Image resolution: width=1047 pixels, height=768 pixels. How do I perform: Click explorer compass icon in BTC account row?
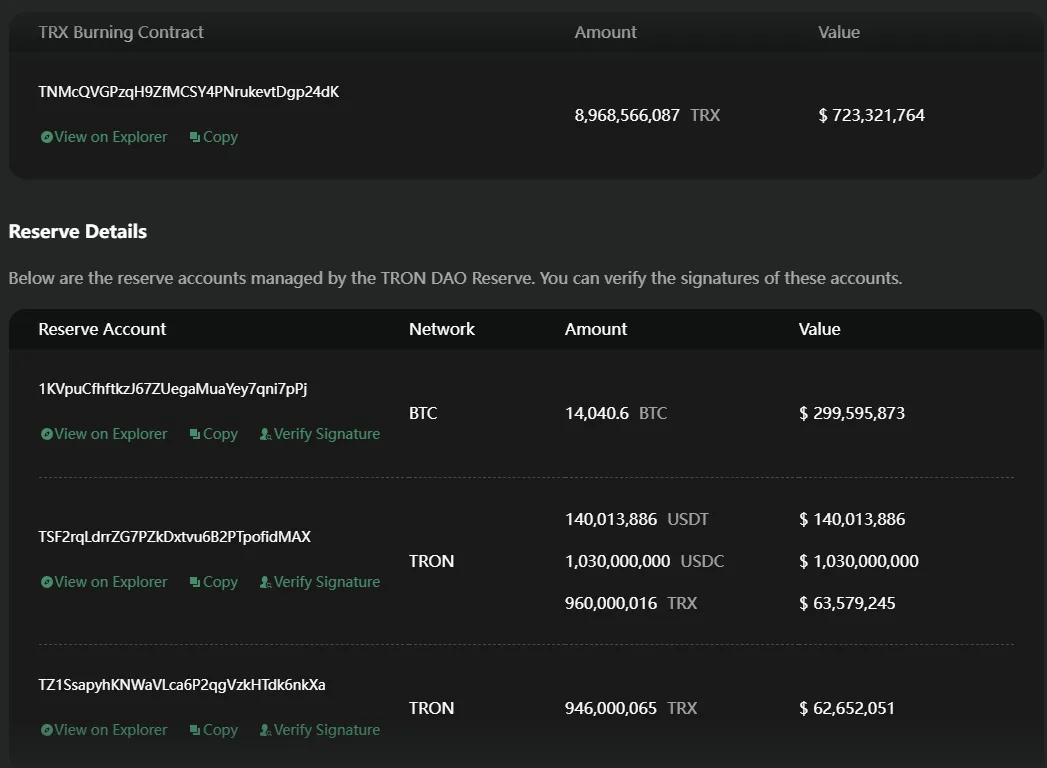point(47,434)
